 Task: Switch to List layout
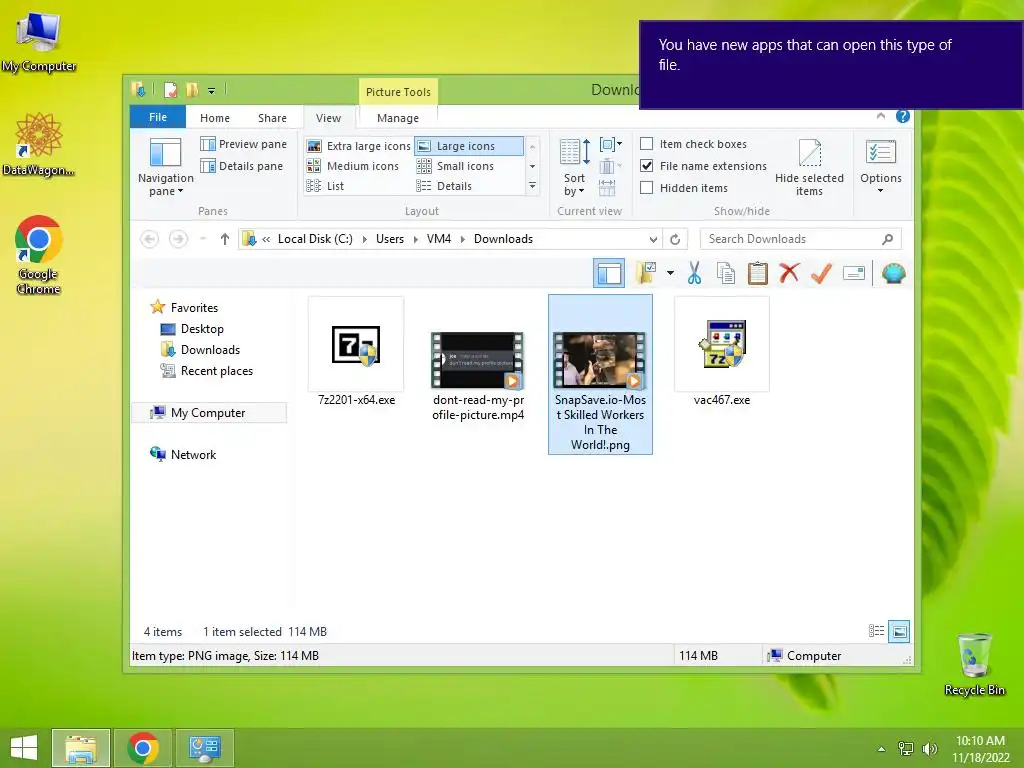[x=325, y=186]
